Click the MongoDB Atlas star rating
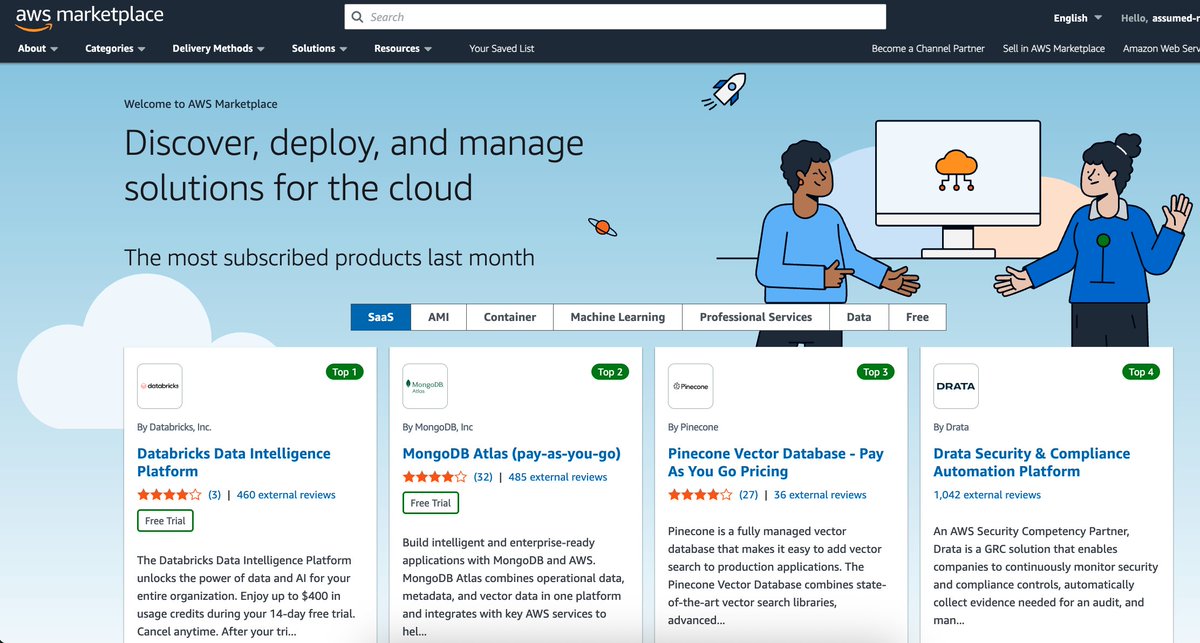Screen dimensions: 1200x643 click(434, 477)
